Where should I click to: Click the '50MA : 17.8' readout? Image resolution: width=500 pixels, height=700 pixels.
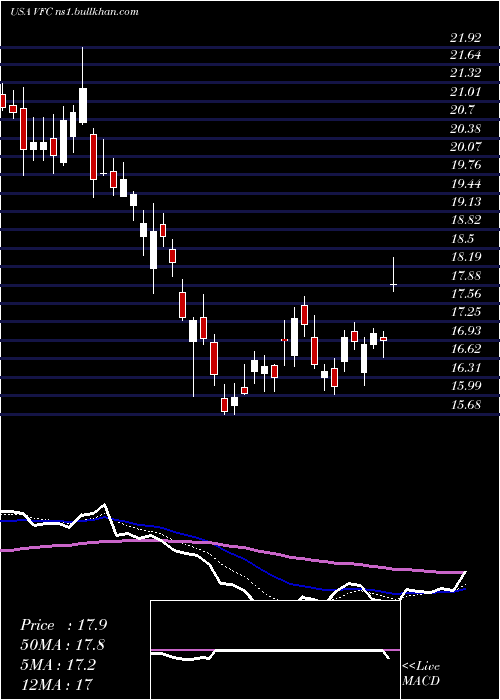point(63,645)
